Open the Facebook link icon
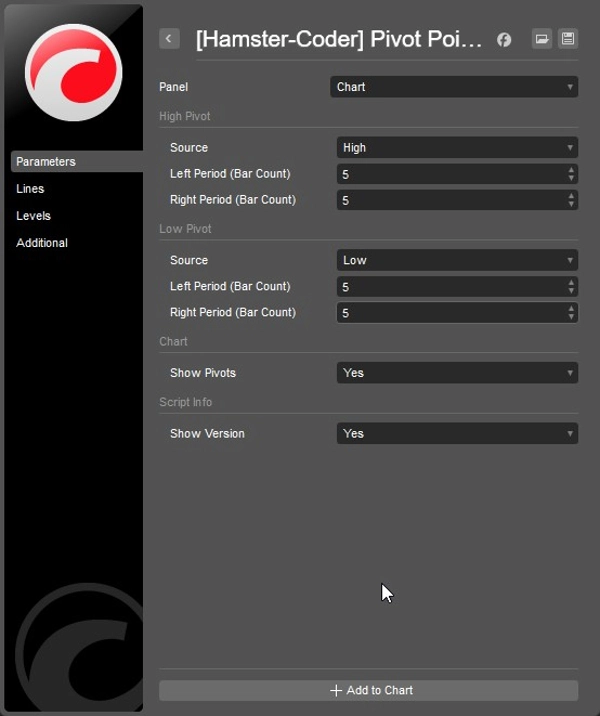 (504, 40)
